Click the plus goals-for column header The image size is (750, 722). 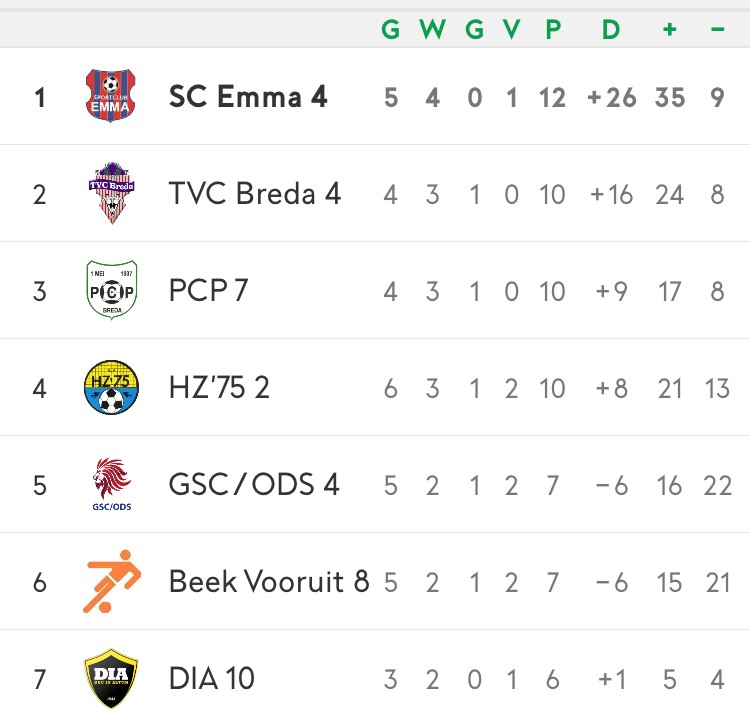[x=670, y=29]
